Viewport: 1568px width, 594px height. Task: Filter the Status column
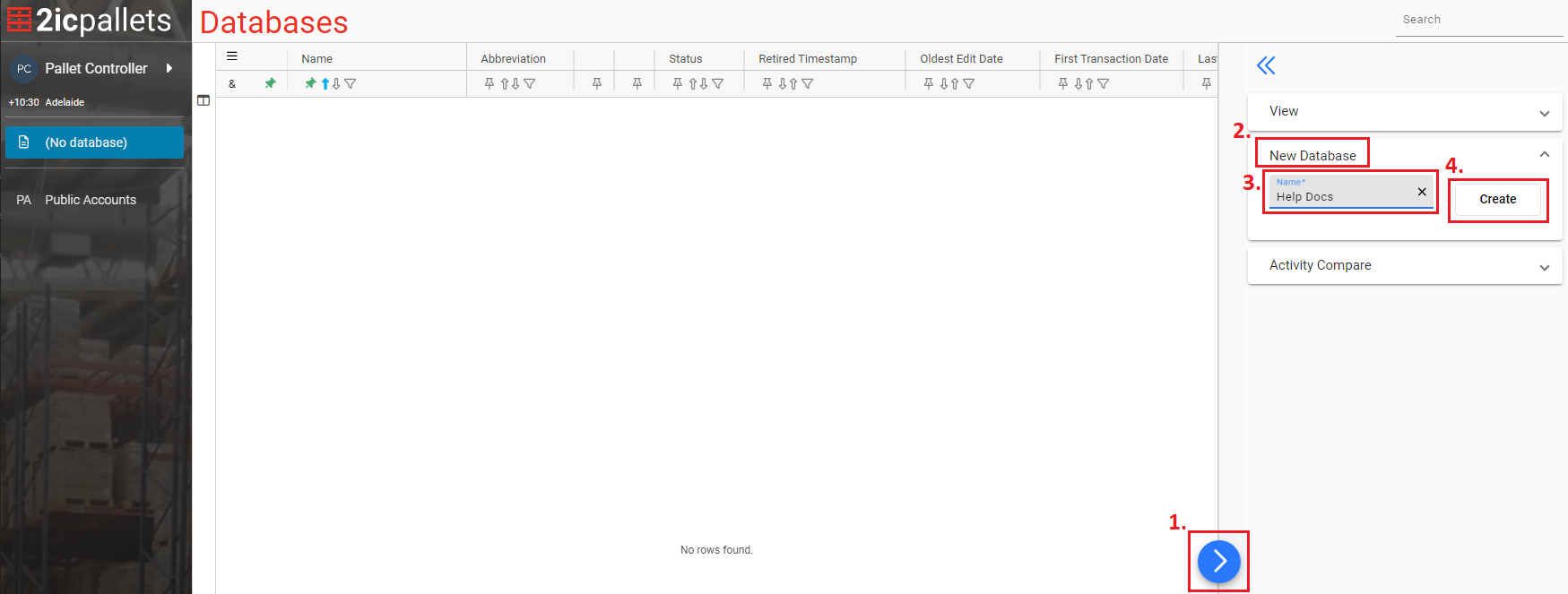pyautogui.click(x=718, y=84)
